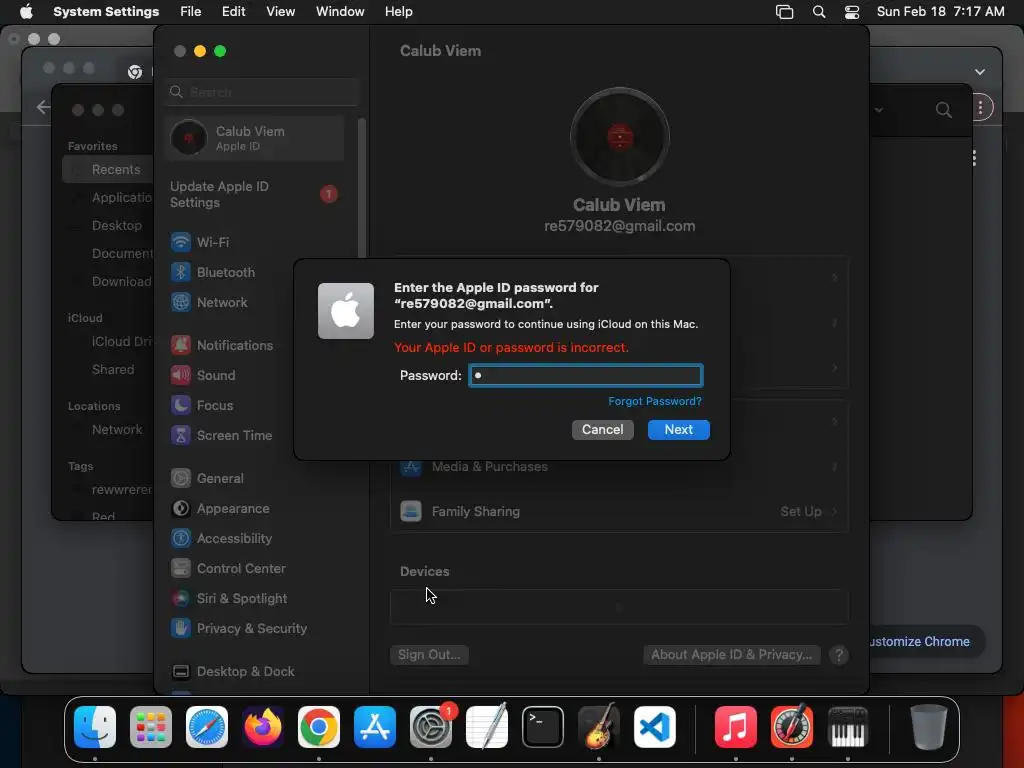Open GarageBand from the Dock
Screen dimensions: 1024x768
tap(599, 727)
